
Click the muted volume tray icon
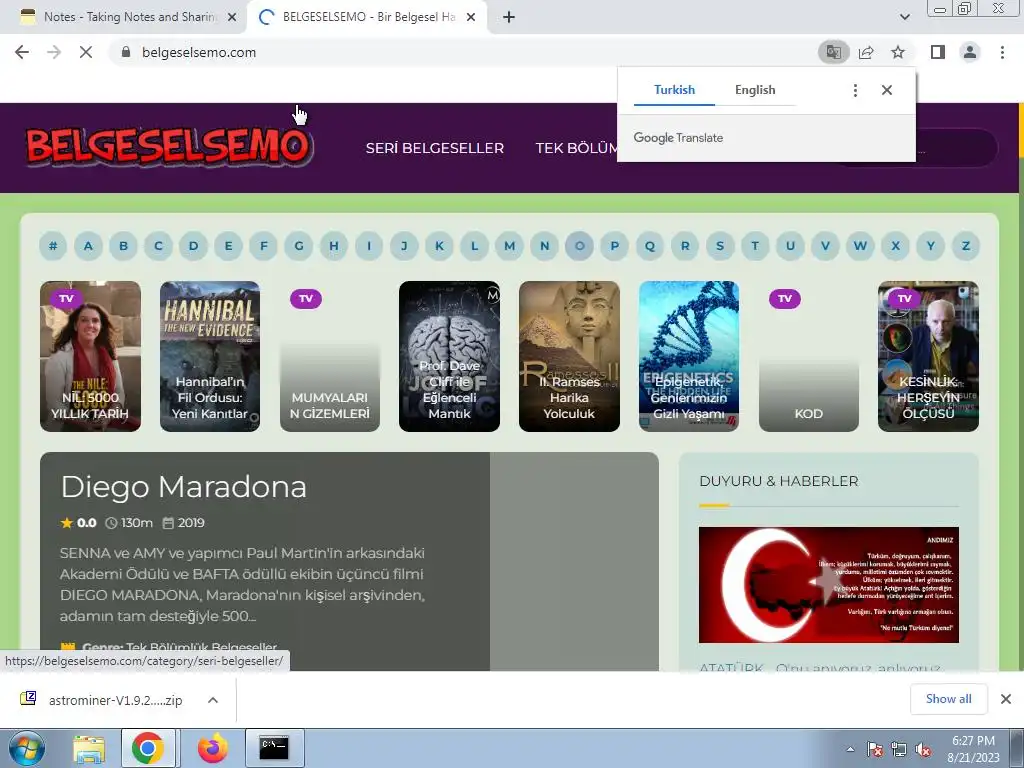pos(923,750)
